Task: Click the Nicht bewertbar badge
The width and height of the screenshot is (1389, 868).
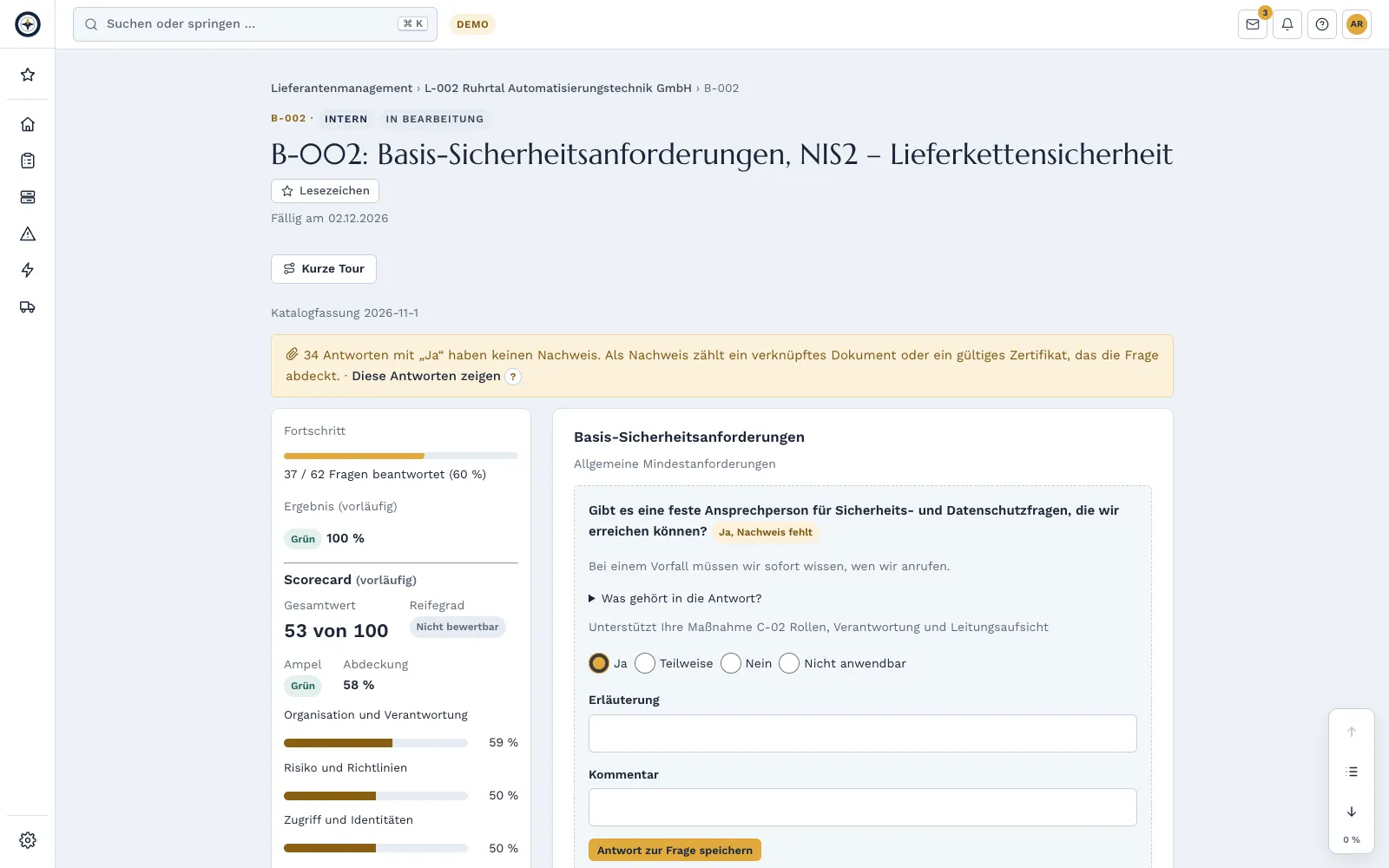Action: [x=458, y=627]
